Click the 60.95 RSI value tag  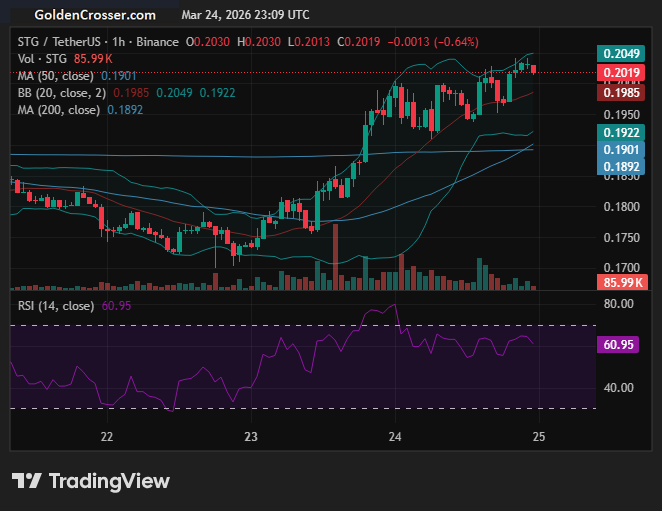618,345
